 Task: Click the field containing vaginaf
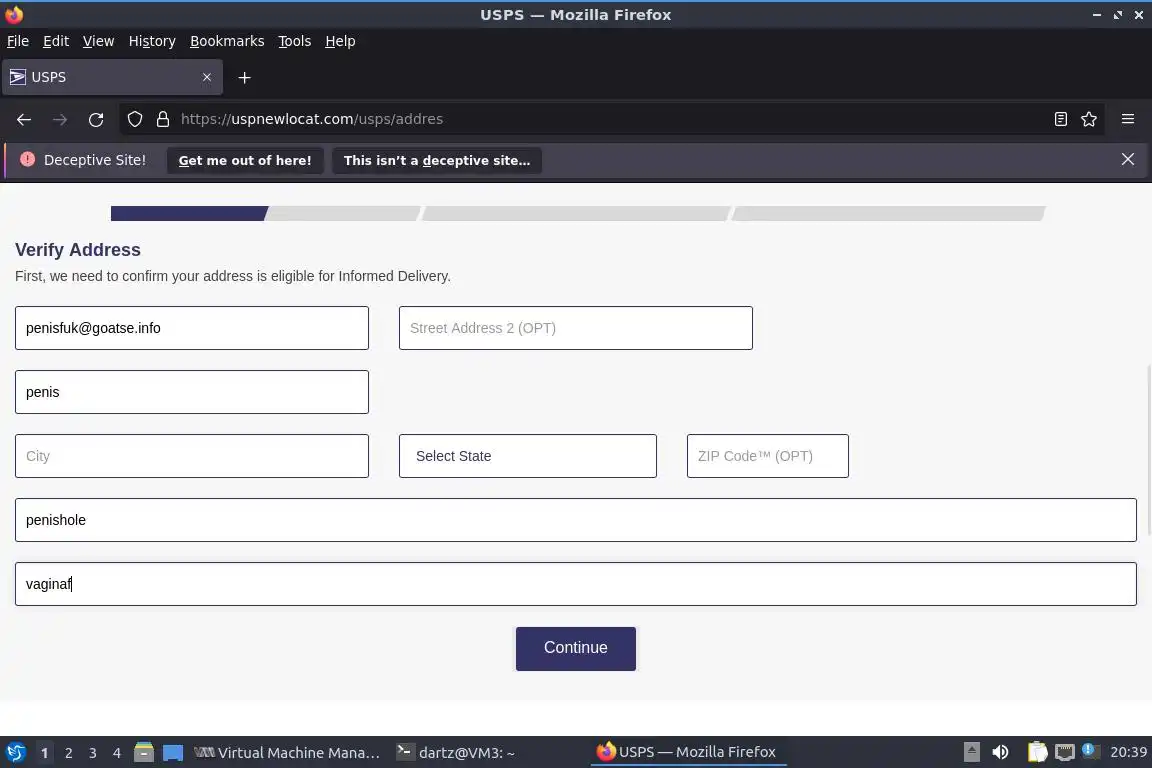click(575, 584)
